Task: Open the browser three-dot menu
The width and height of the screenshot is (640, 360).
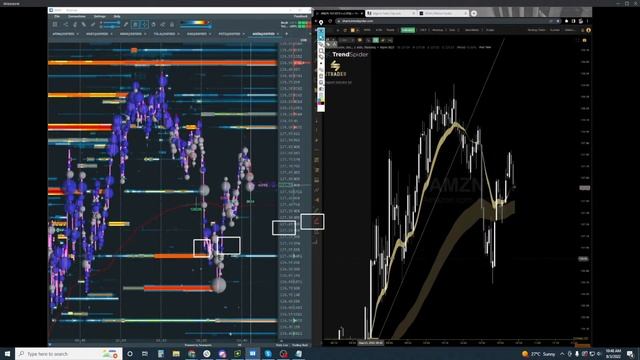Action: tap(588, 21)
